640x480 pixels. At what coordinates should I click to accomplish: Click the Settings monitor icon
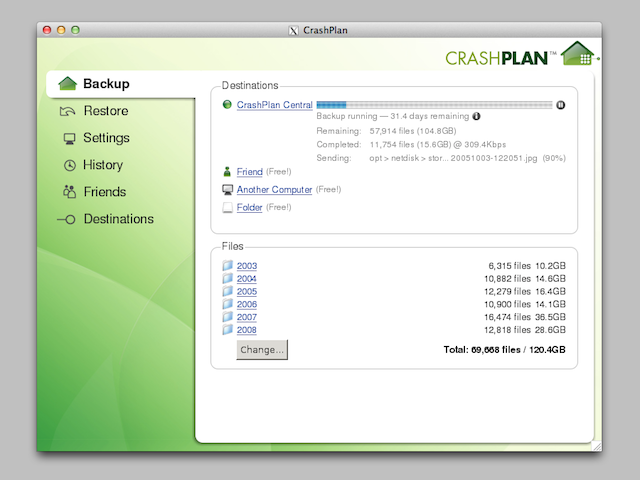69,138
